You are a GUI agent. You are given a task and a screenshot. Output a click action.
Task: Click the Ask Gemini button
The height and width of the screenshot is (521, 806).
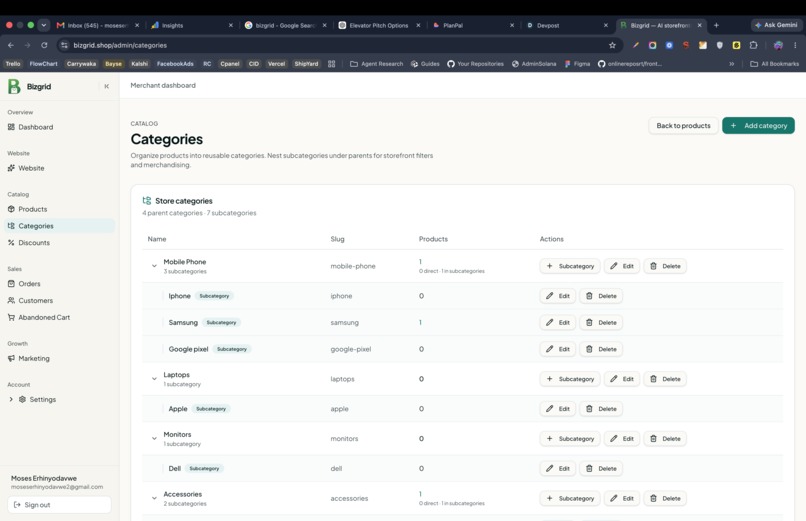click(x=776, y=25)
